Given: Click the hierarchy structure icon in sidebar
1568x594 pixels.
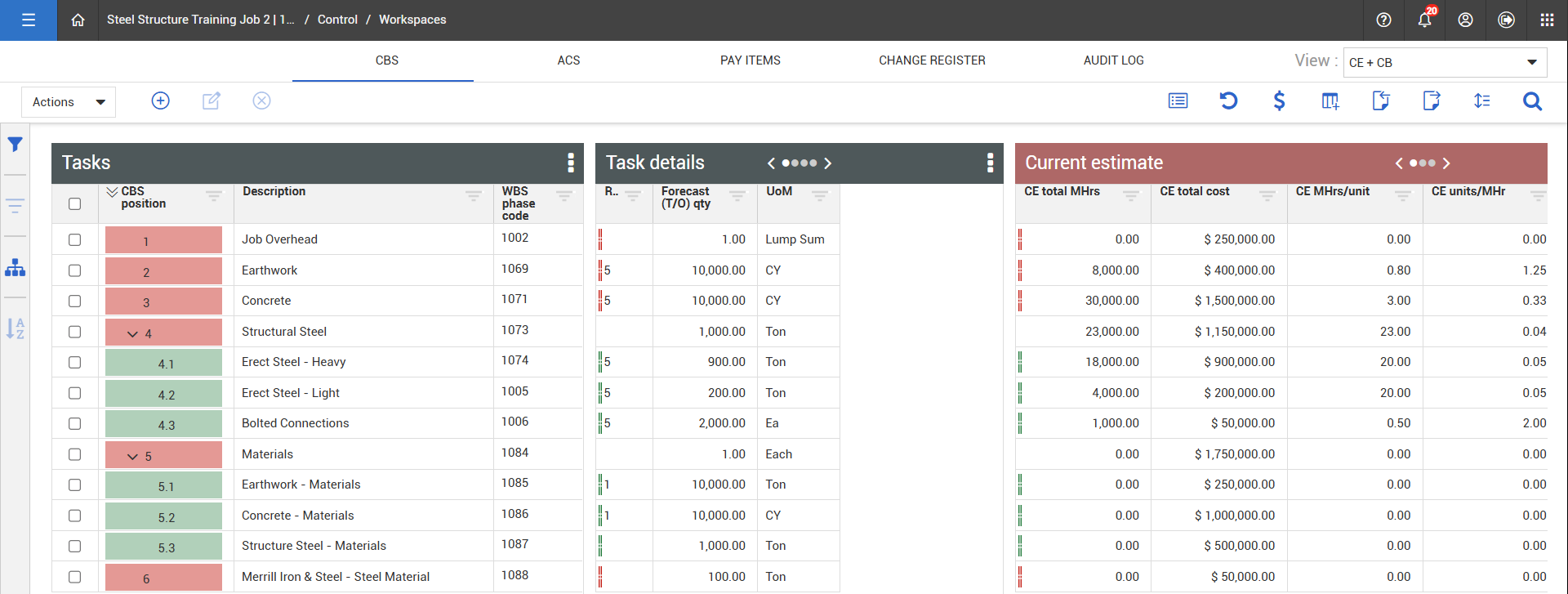Looking at the screenshot, I should [x=15, y=267].
